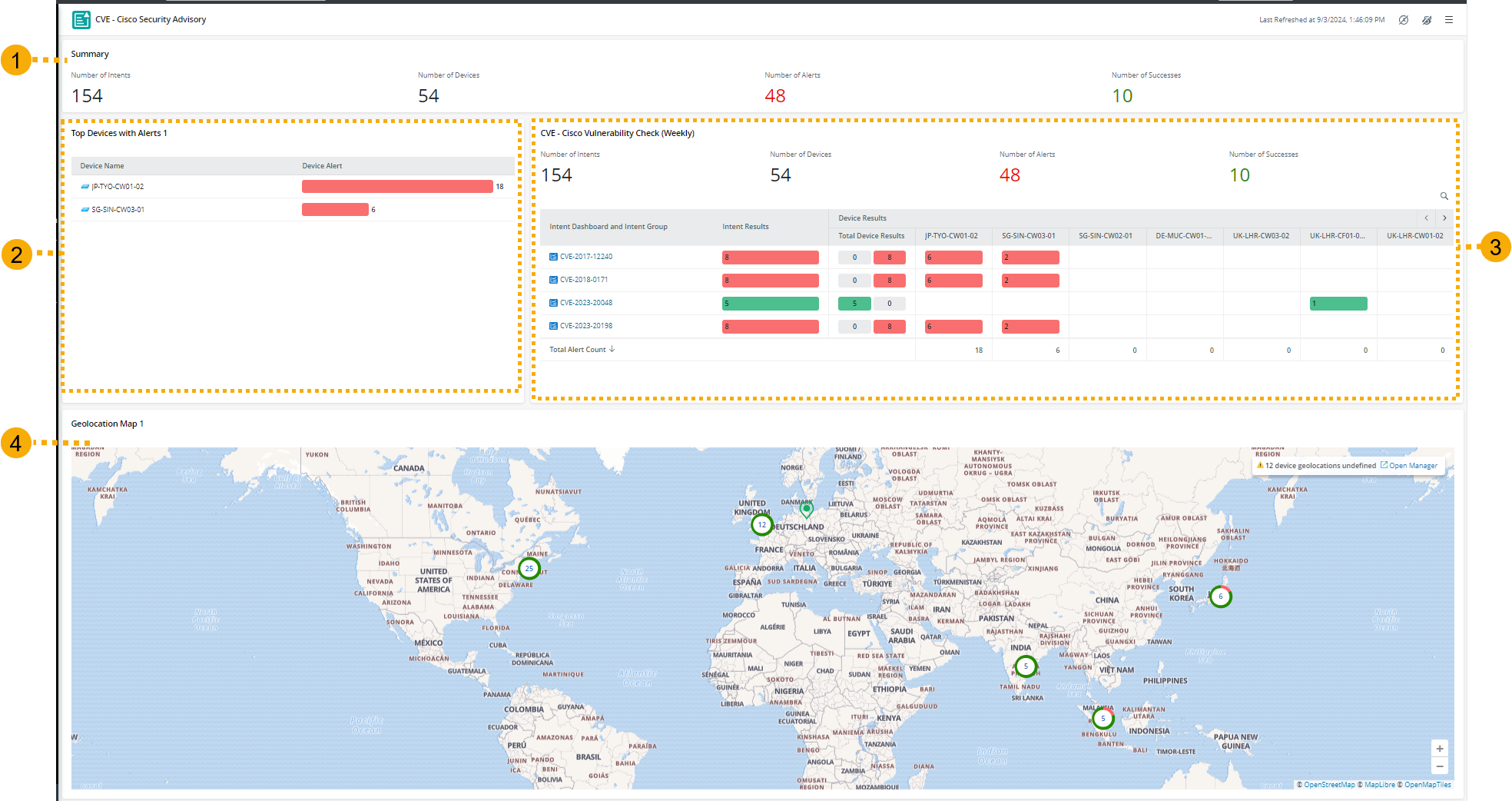Open Manager link for undefined geolocations
Image resolution: width=1512 pixels, height=801 pixels.
tap(1412, 466)
